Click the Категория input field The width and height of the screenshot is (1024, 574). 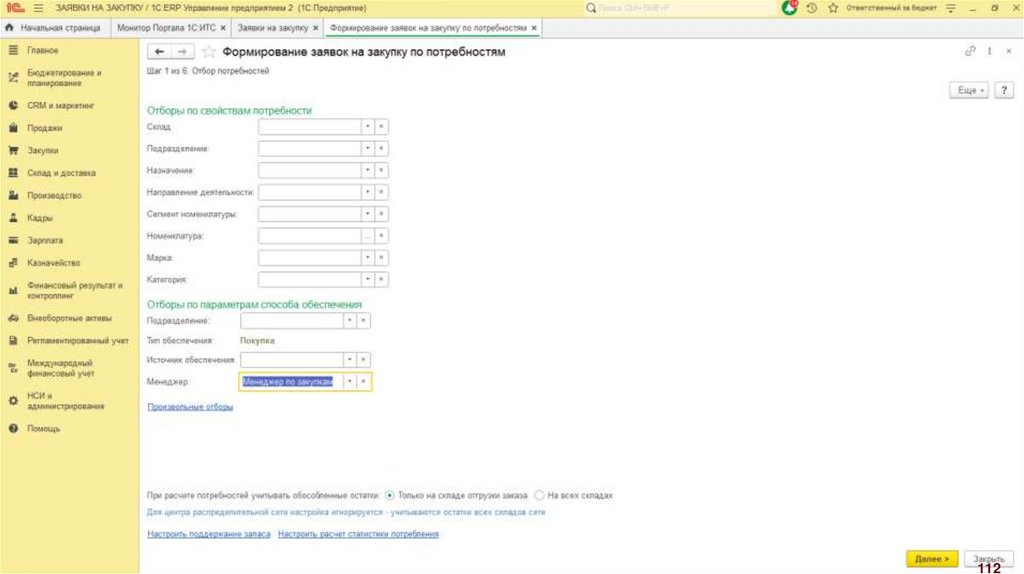[x=310, y=279]
